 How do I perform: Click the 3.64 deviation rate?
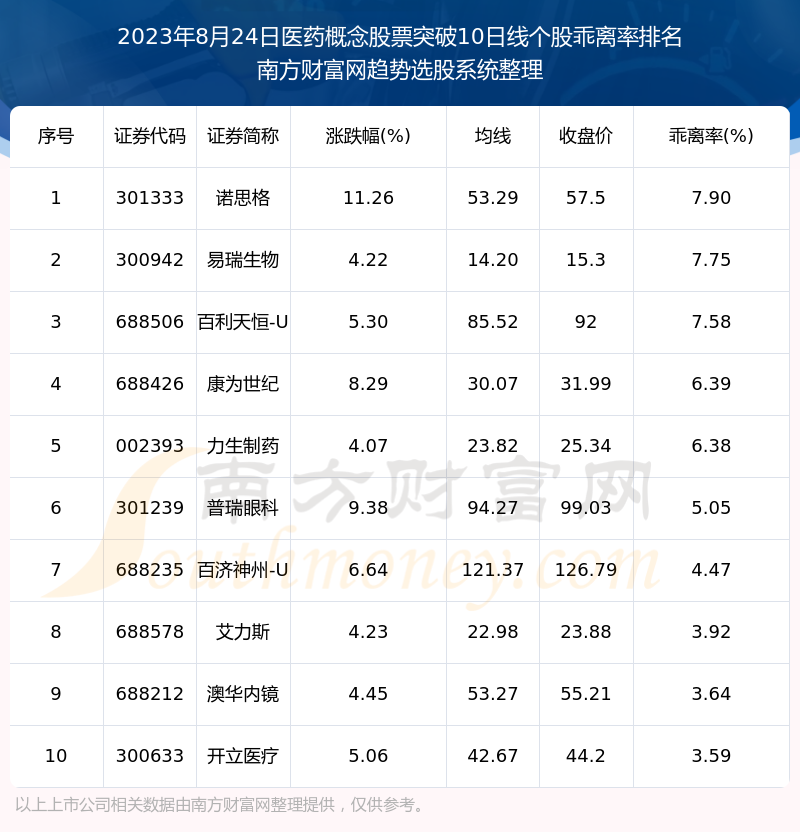point(711,695)
